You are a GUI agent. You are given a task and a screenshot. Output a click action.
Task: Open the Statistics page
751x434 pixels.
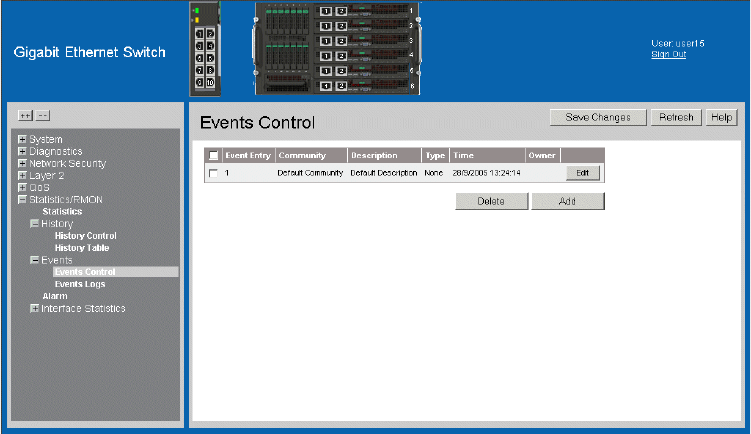click(62, 211)
